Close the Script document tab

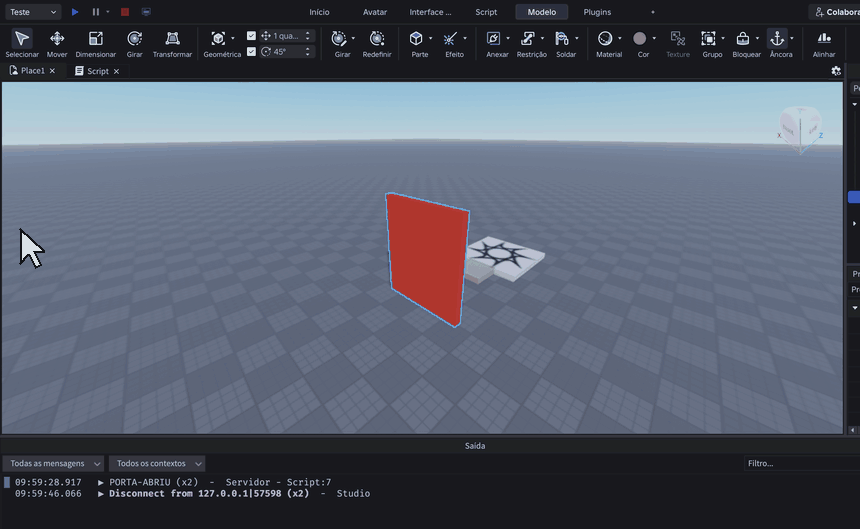tap(116, 71)
